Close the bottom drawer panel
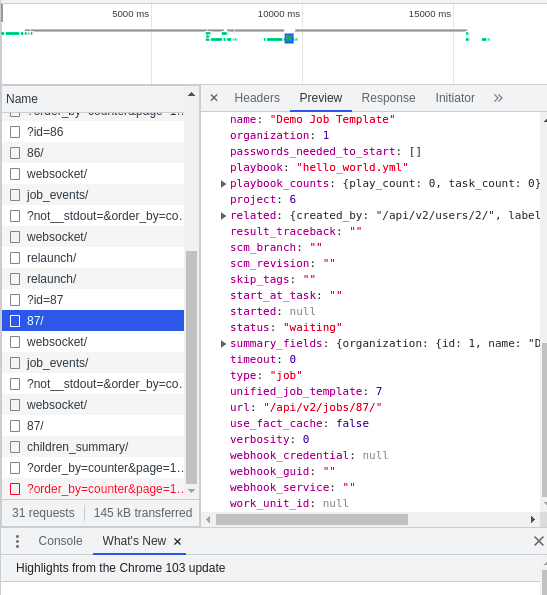This screenshot has width=547, height=595. click(539, 541)
